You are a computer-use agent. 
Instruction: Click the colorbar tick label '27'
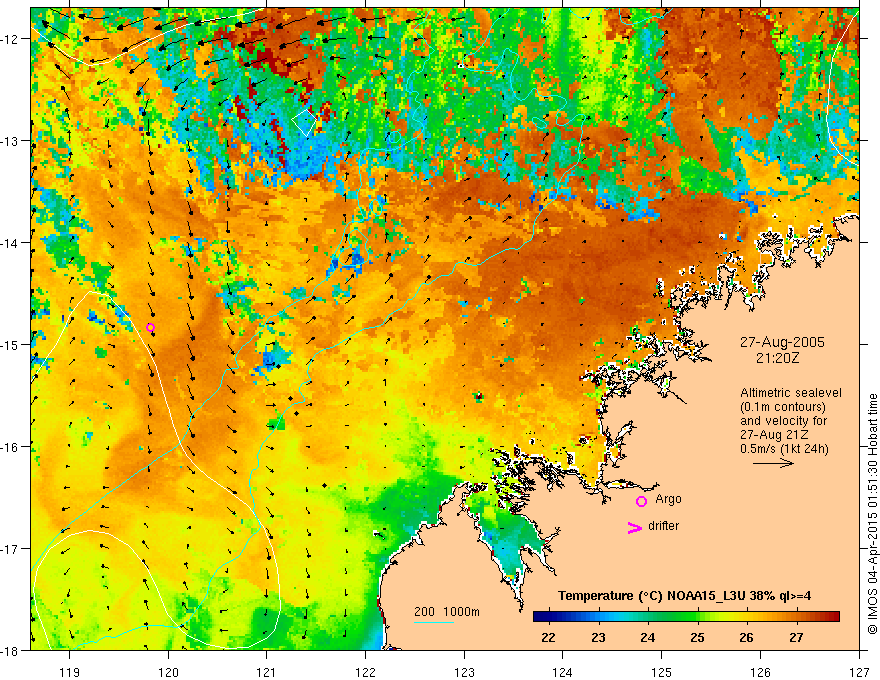click(796, 637)
